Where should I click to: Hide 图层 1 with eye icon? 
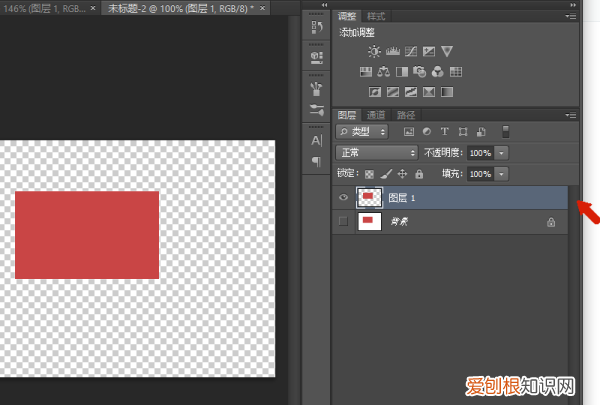point(344,198)
